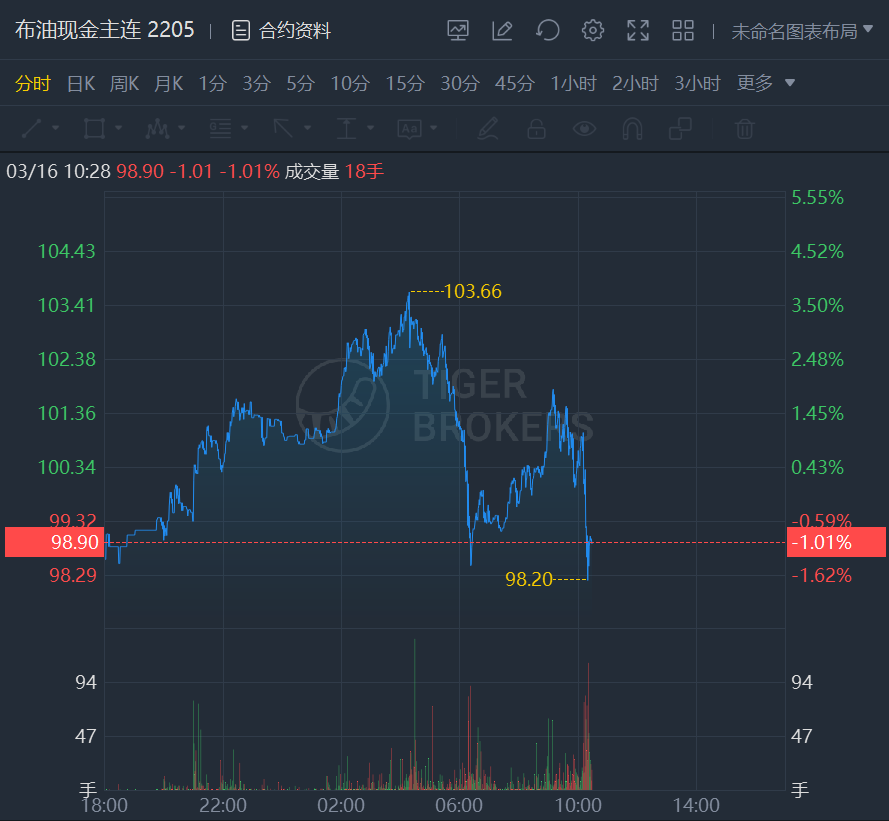Select the rectangle shape drawing tool
The width and height of the screenshot is (889, 821).
[x=95, y=128]
